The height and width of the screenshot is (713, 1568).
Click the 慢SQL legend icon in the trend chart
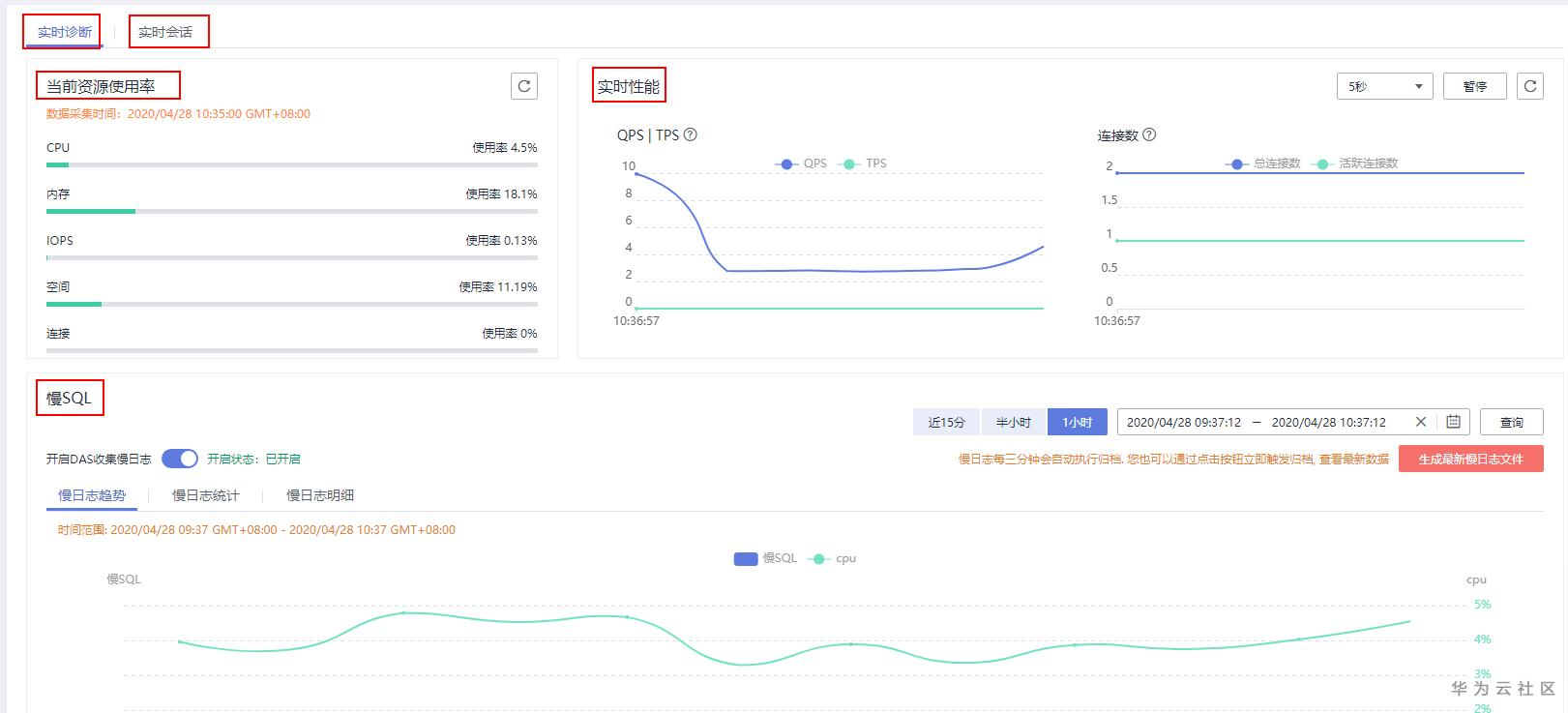[x=746, y=558]
